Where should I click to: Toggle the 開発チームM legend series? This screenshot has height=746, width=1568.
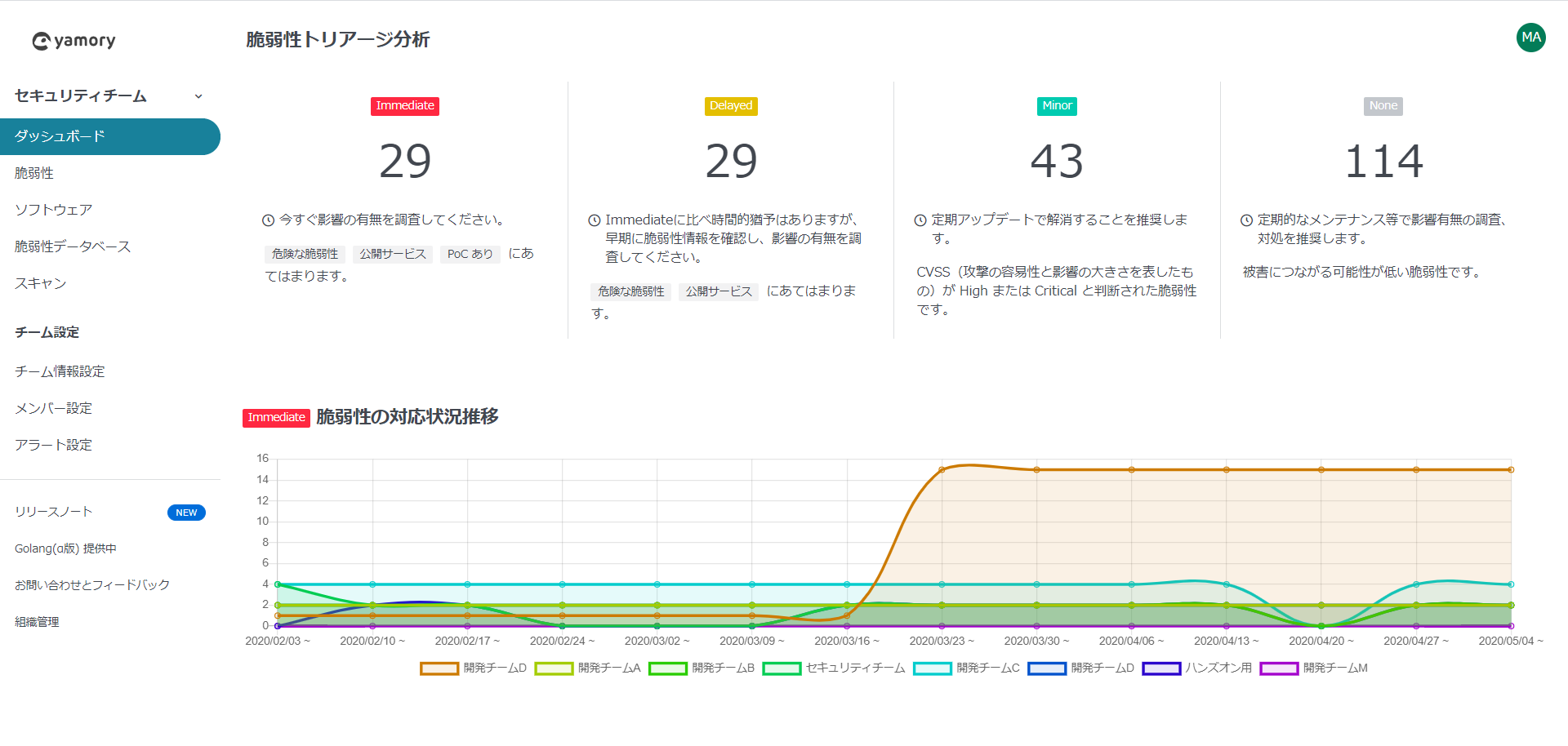1314,668
